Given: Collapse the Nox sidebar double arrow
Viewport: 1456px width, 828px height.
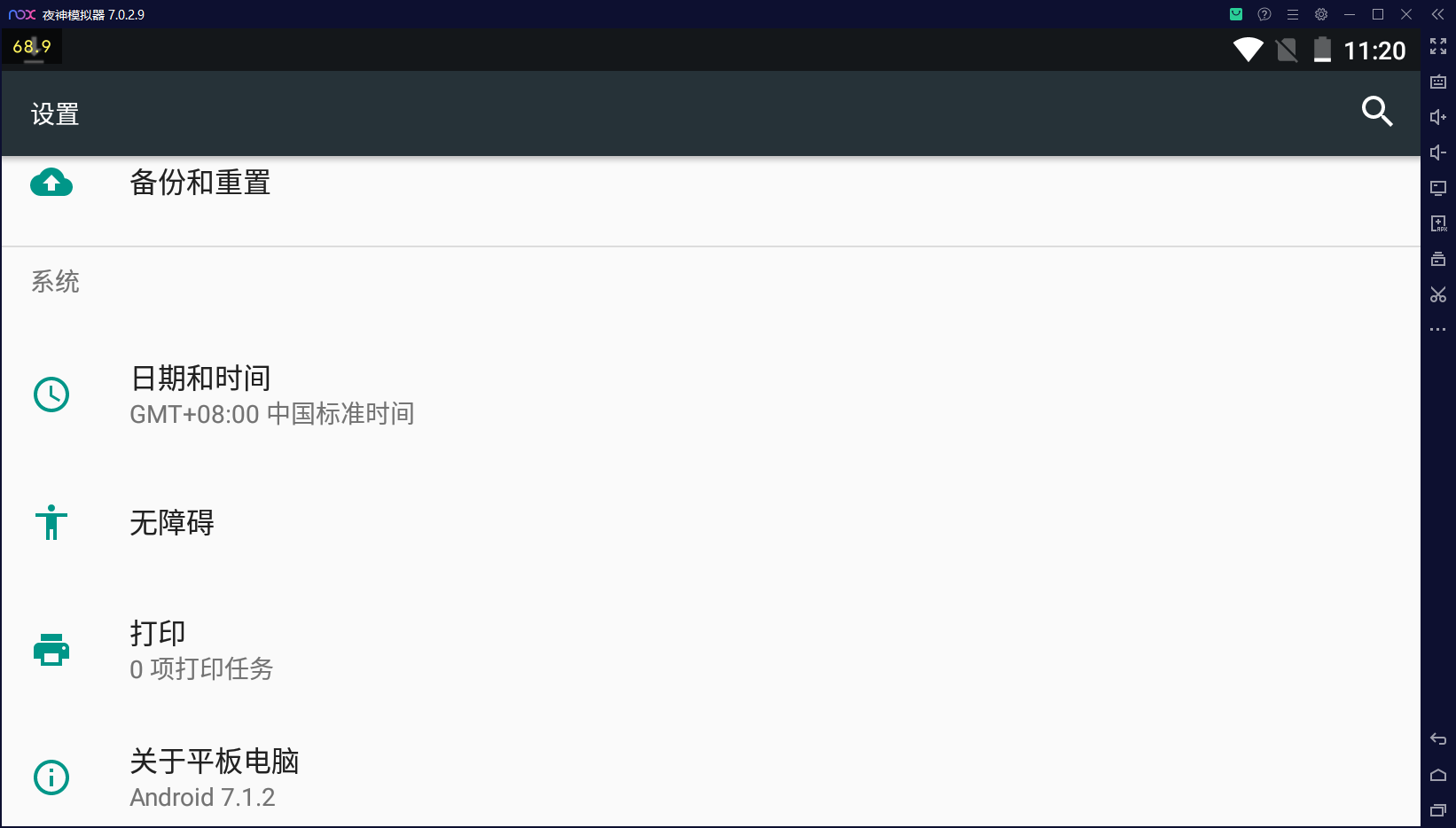Looking at the screenshot, I should [1438, 14].
